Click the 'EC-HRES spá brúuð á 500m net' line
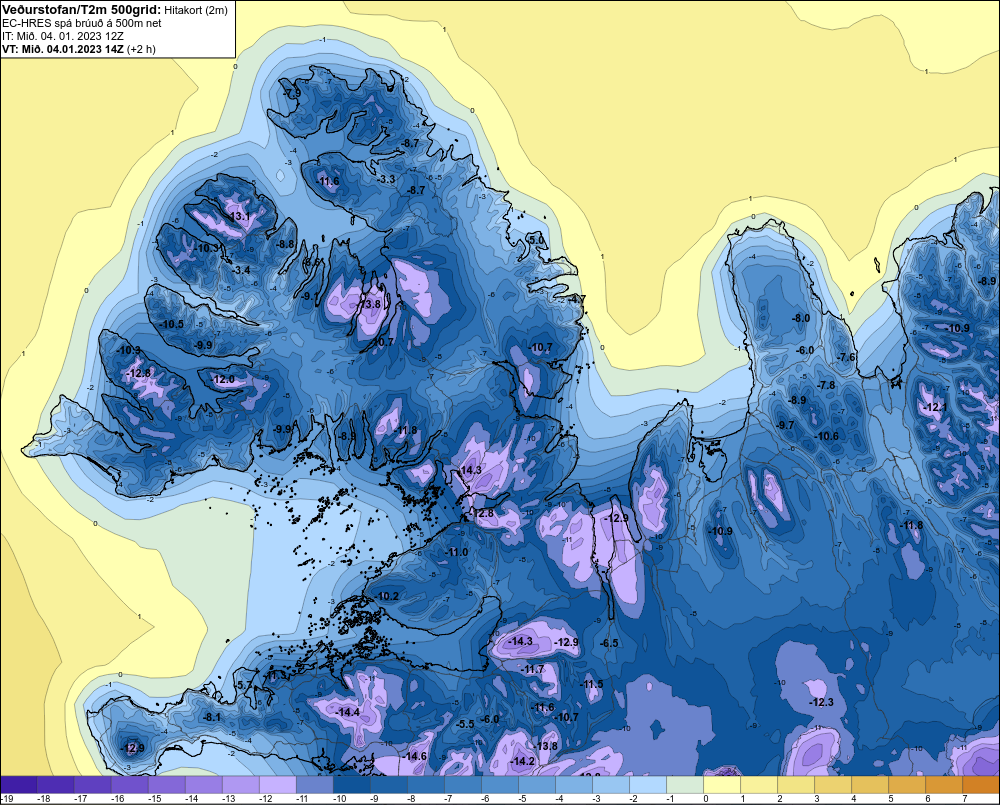Screen dimensions: 1000x805 82,23
